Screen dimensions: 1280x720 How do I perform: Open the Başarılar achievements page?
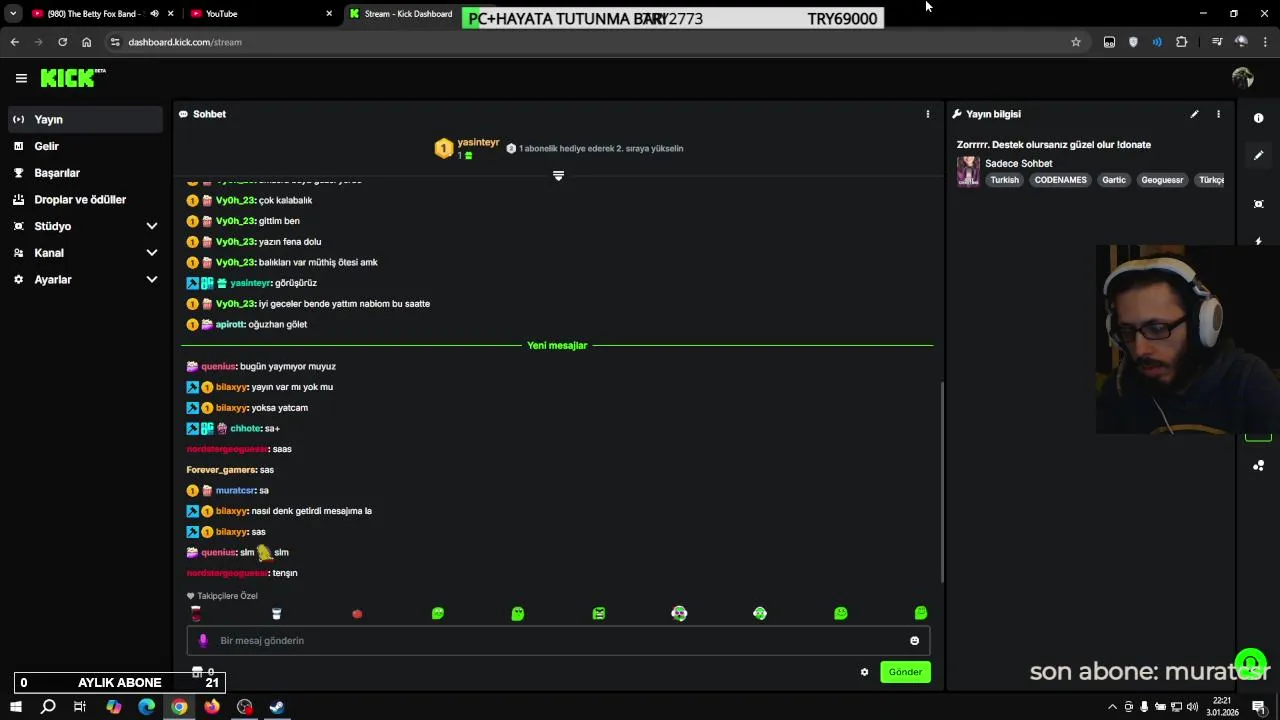[86, 173]
